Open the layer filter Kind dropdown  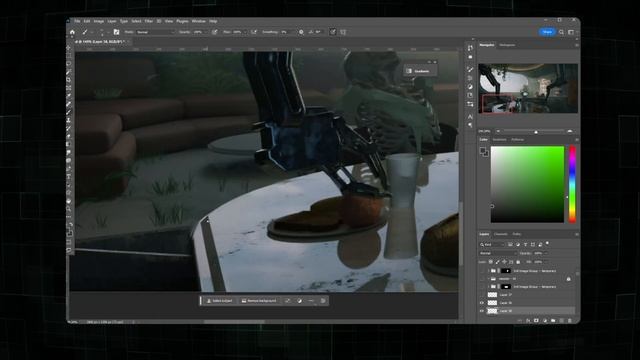point(492,244)
